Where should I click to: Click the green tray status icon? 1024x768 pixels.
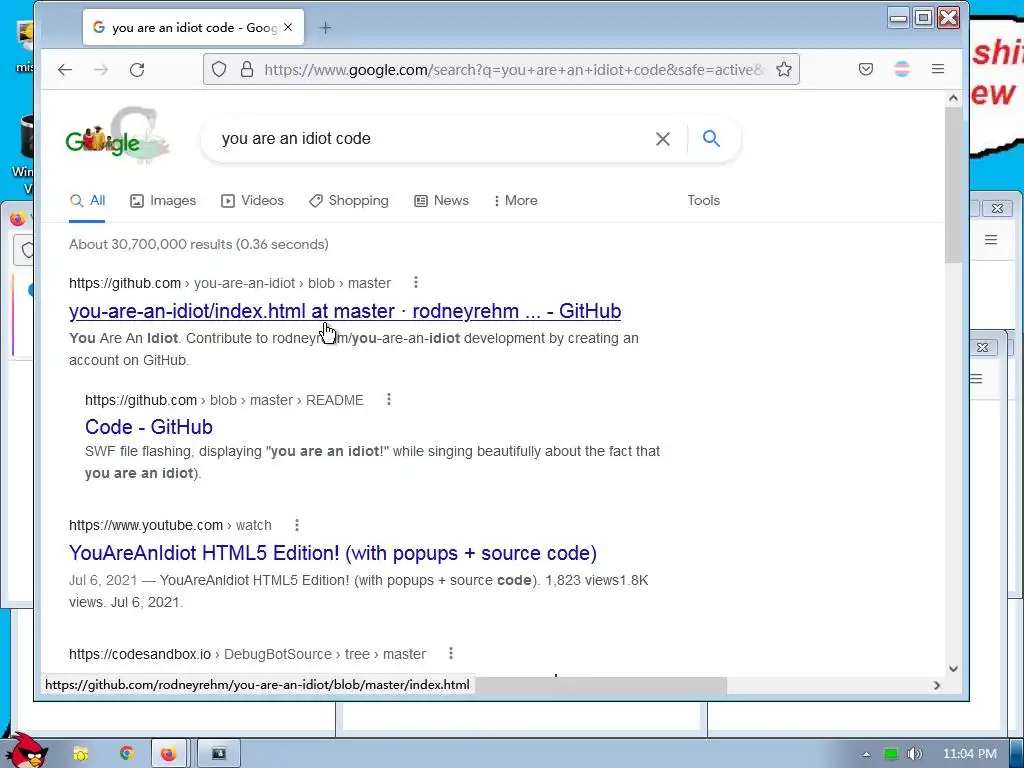point(891,754)
